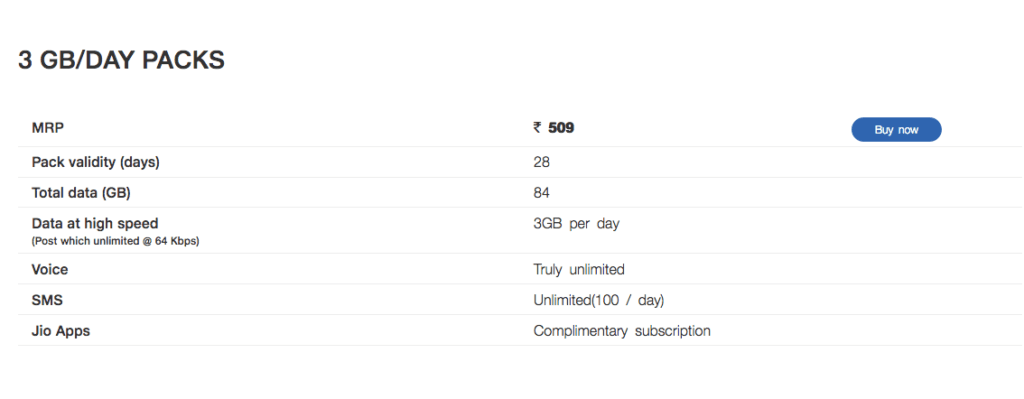Image resolution: width=1024 pixels, height=399 pixels.
Task: Click the 3 GB/DAY PACKS heading
Action: (121, 60)
